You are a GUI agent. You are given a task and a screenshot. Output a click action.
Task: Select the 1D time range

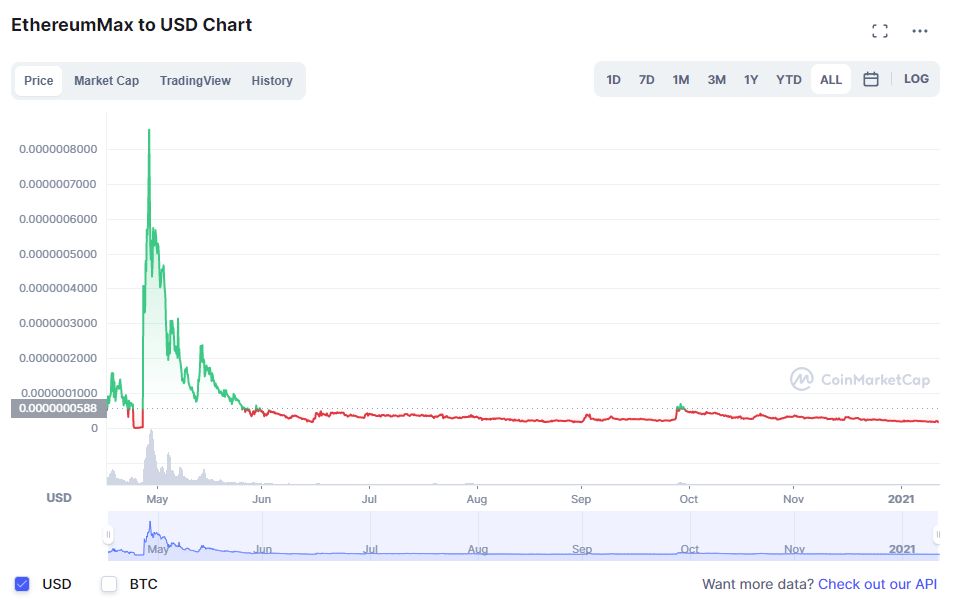pos(613,80)
